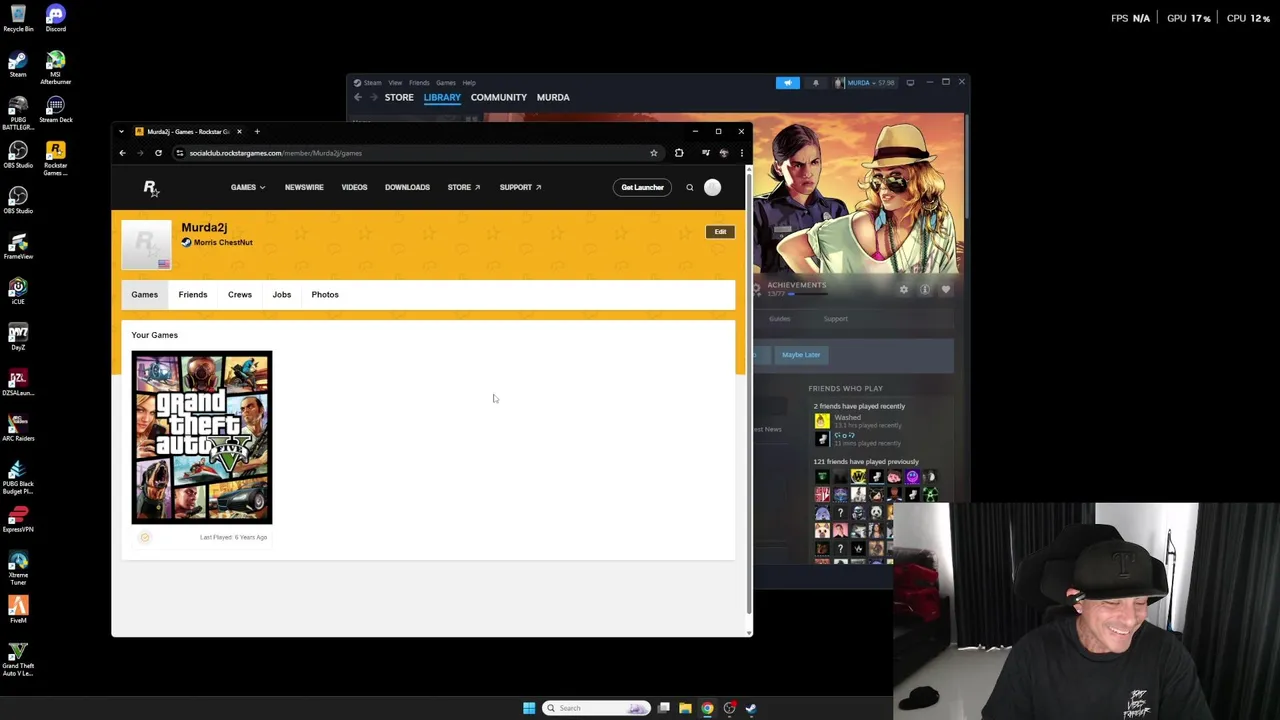Open LIBRARY in Steam window
The width and height of the screenshot is (1280, 720).
(x=442, y=97)
